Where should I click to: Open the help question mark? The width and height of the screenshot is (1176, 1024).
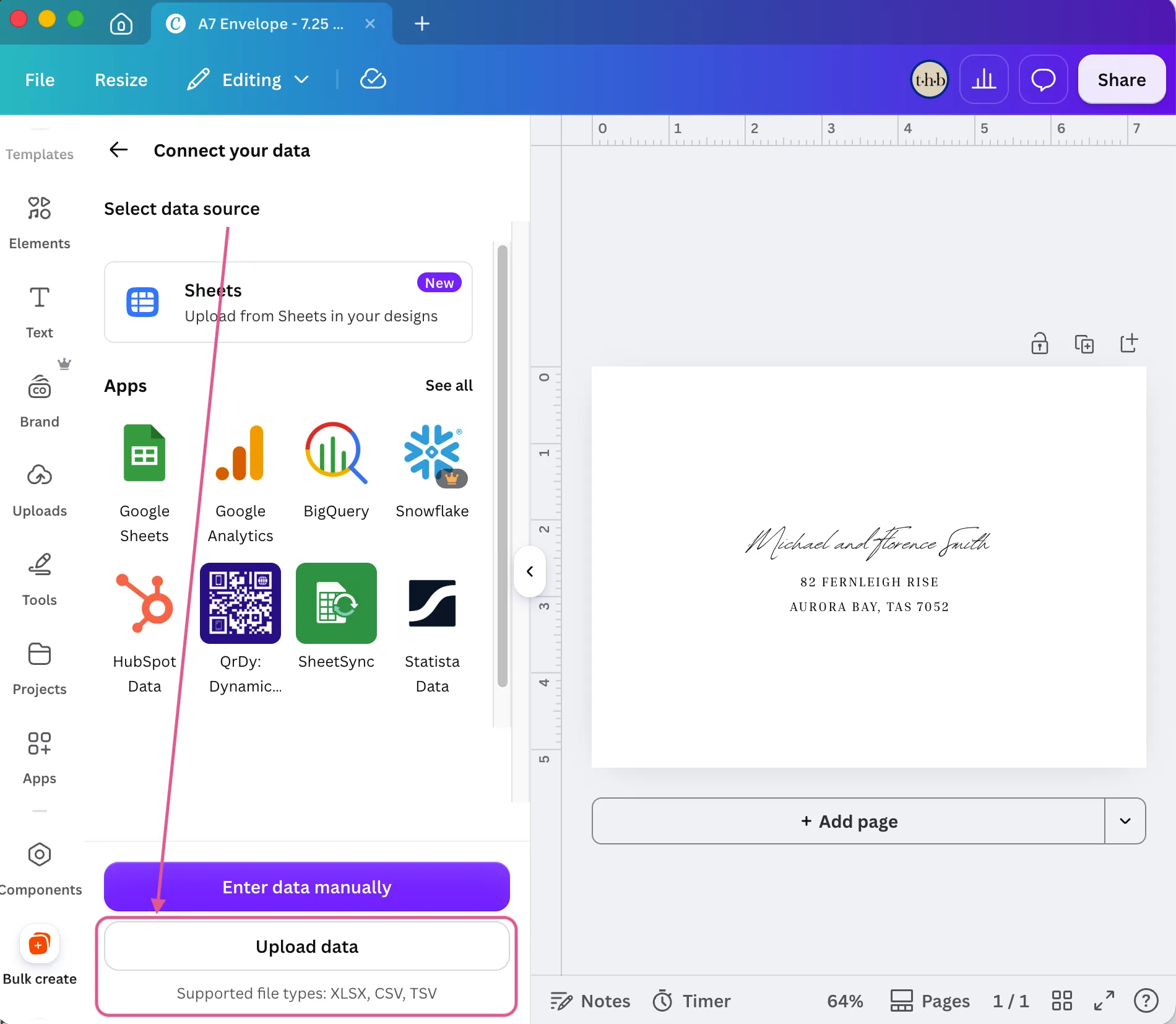1146,1000
